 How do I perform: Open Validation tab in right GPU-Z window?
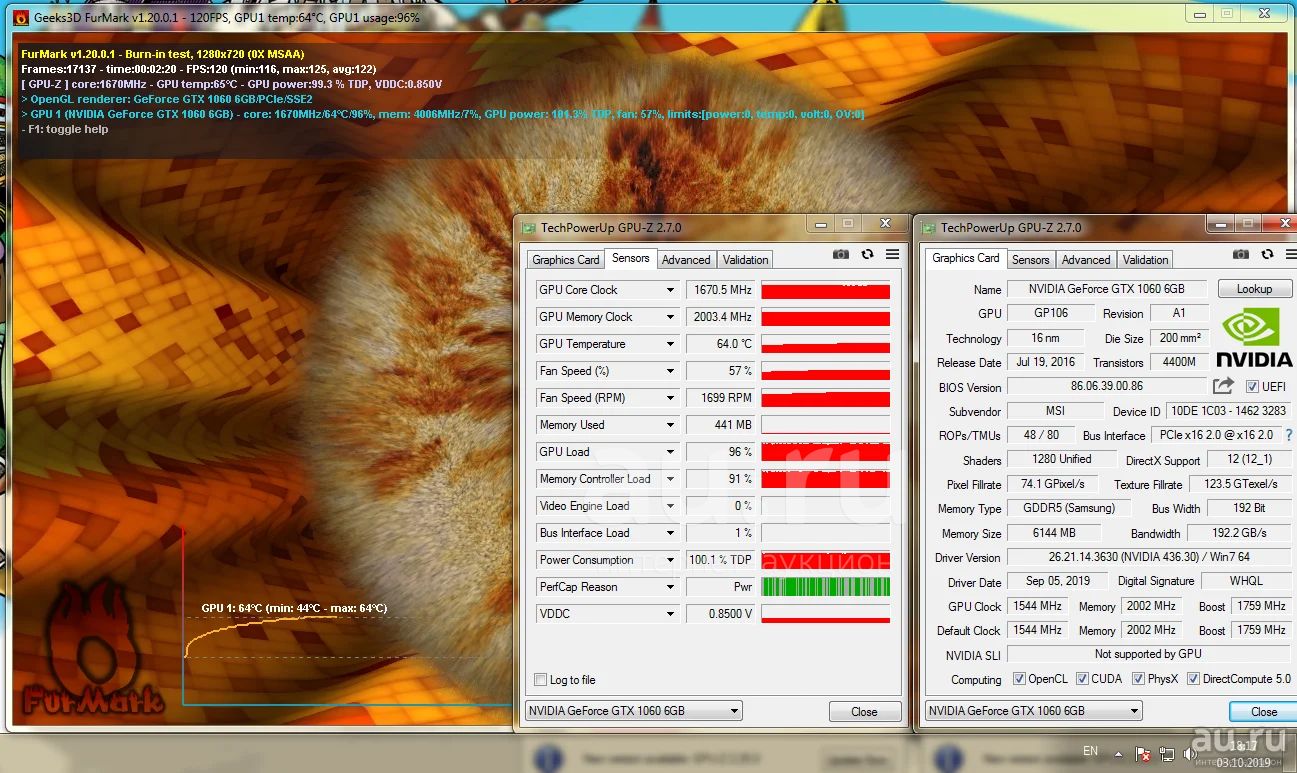tap(1145, 260)
